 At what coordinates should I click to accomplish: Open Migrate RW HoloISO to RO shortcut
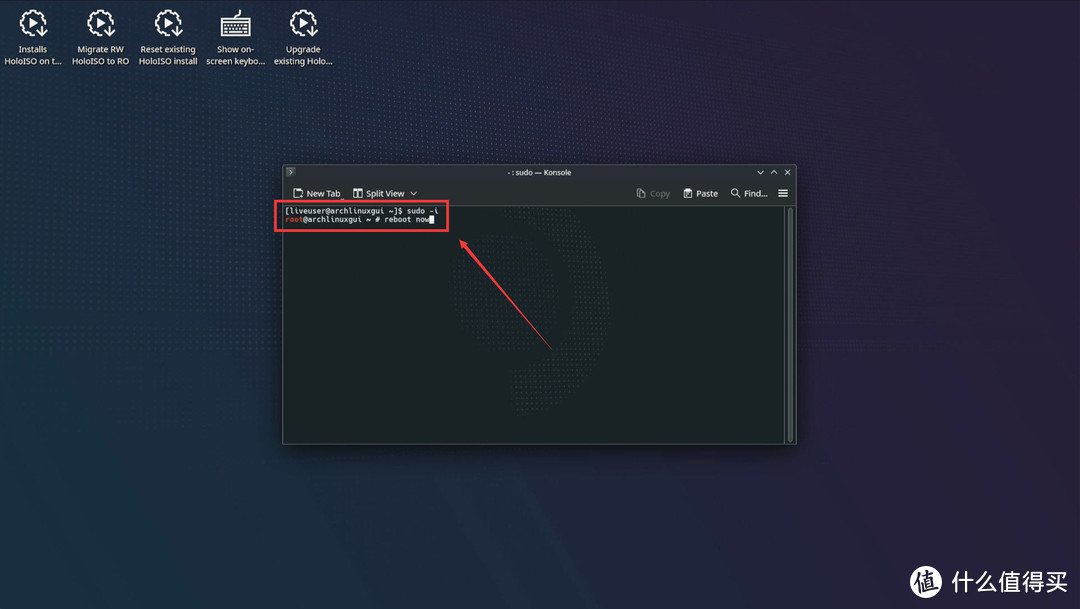click(x=101, y=38)
